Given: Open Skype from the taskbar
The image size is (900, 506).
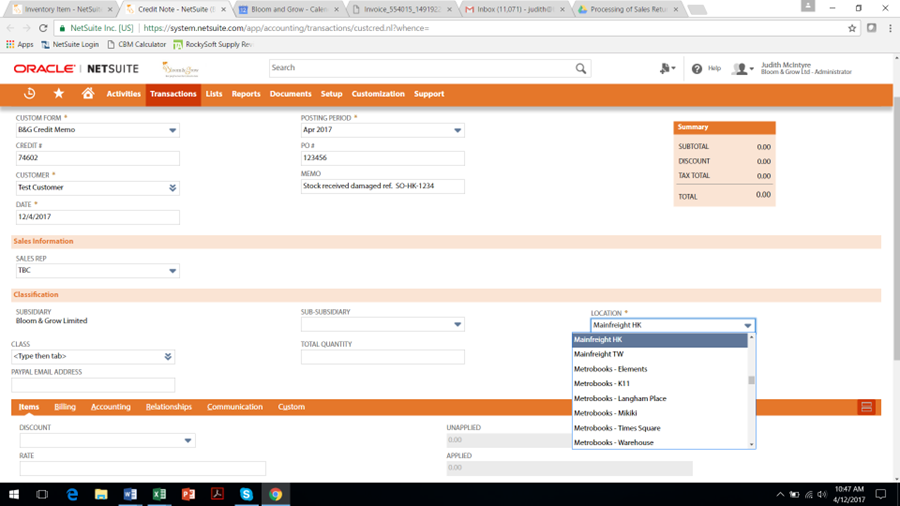Looking at the screenshot, I should (x=246, y=495).
